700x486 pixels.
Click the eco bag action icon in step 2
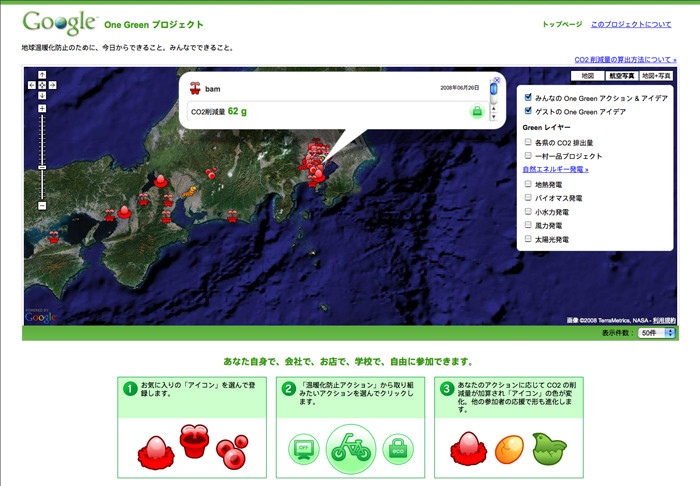(398, 449)
